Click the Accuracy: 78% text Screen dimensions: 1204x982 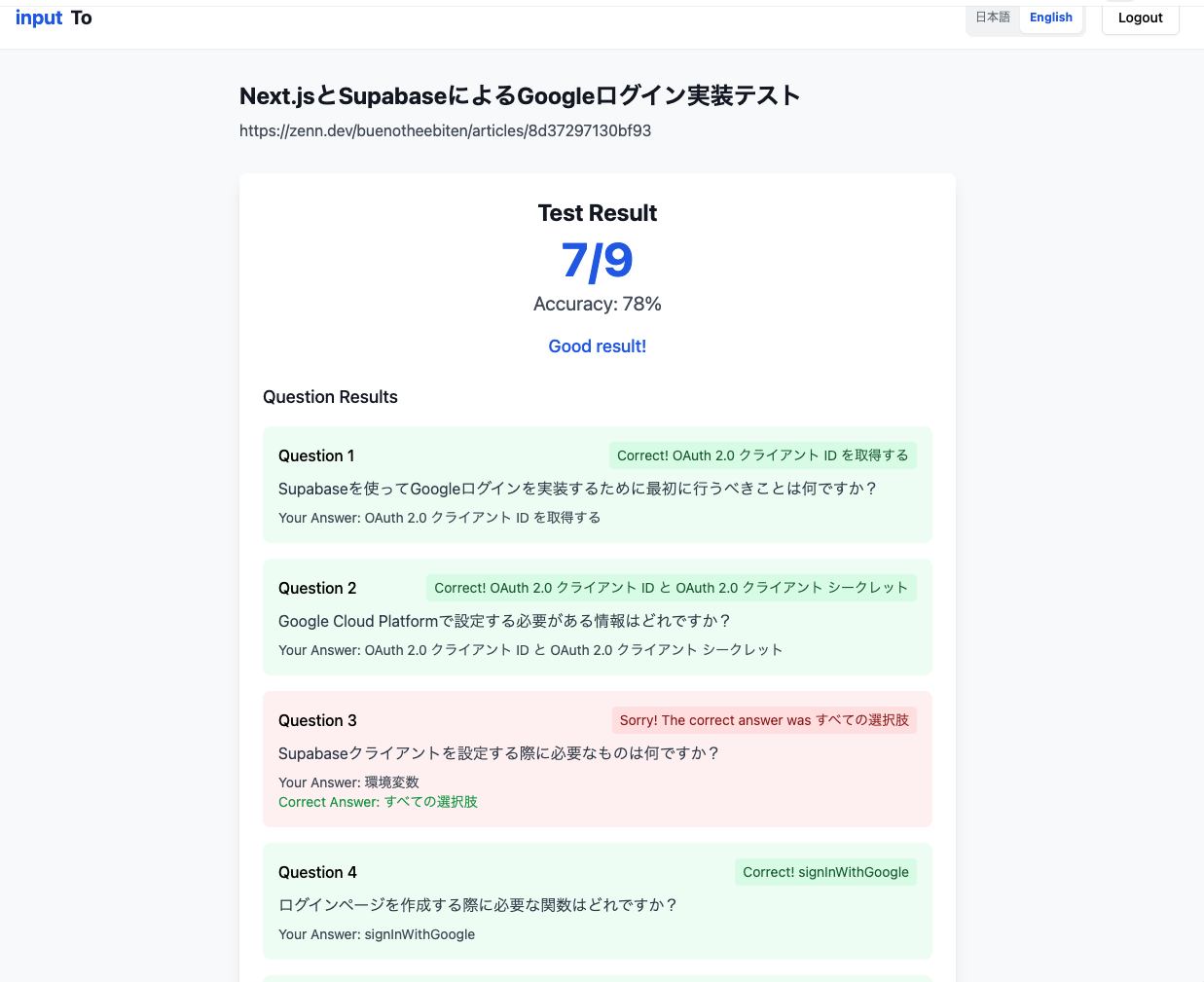598,304
